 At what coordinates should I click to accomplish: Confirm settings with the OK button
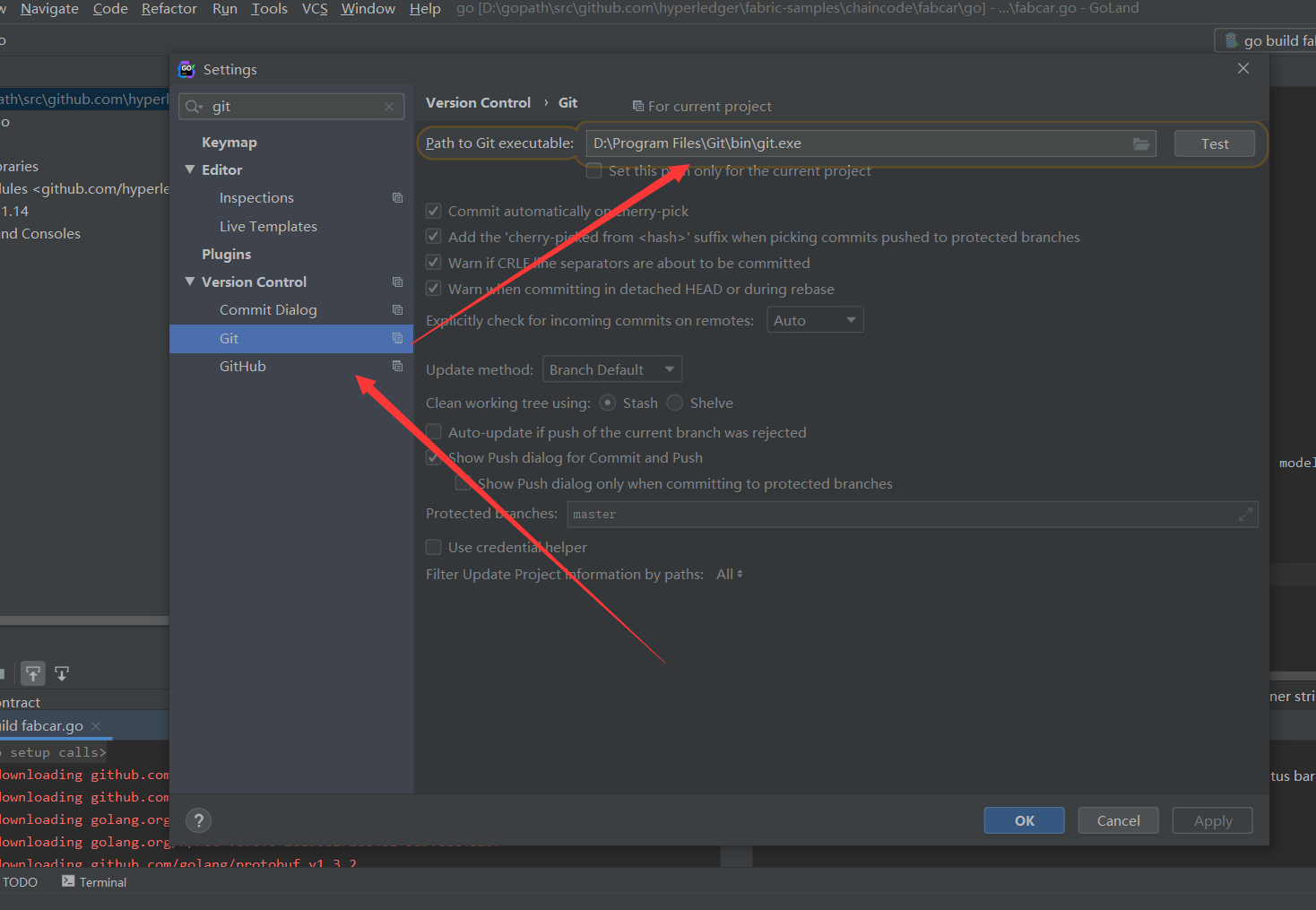pyautogui.click(x=1025, y=820)
